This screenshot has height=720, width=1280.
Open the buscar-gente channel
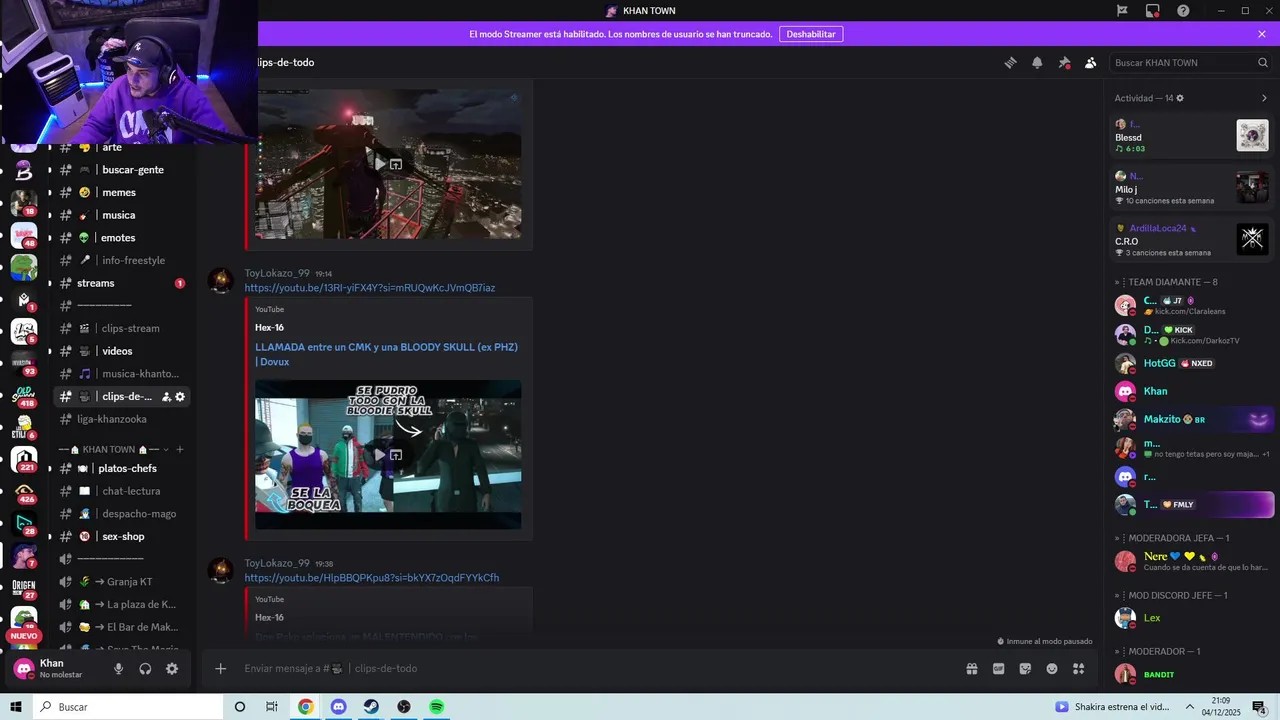(121, 170)
